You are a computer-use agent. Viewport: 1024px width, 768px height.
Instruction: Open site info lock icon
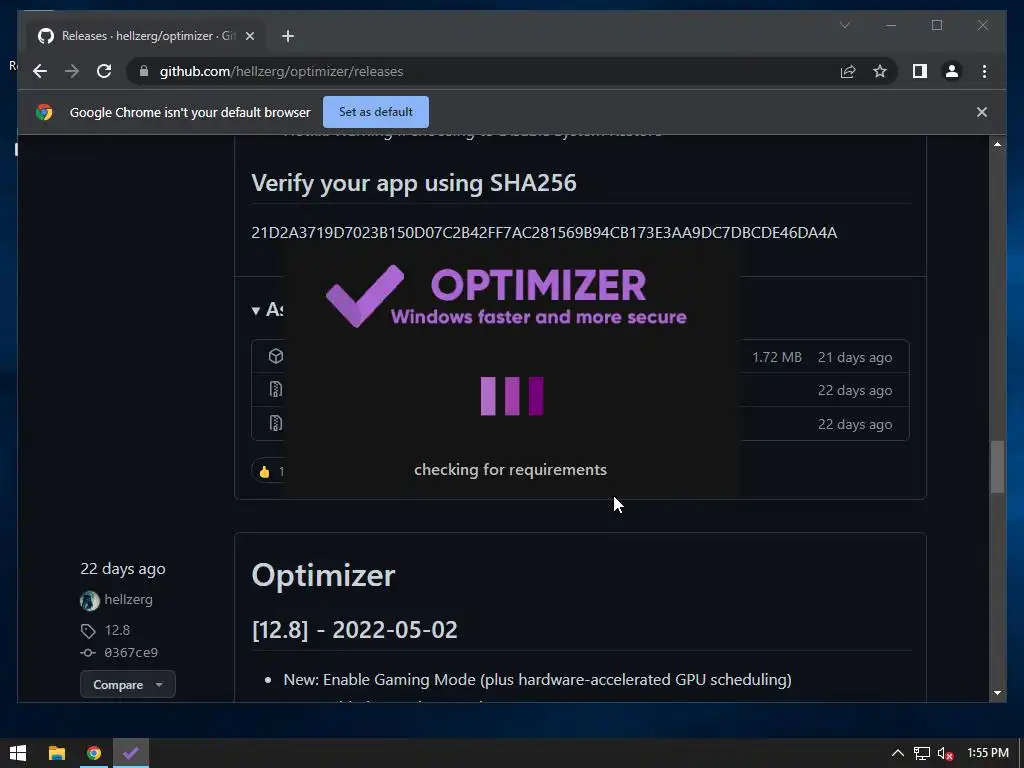144,71
